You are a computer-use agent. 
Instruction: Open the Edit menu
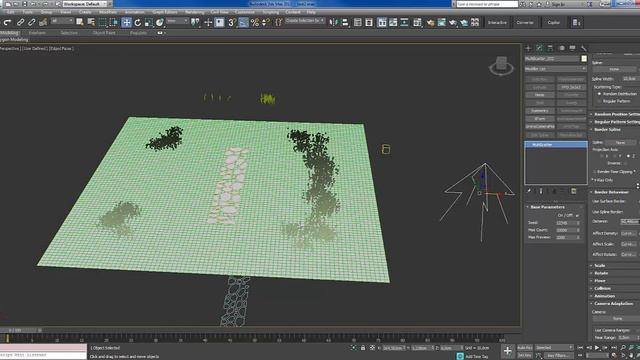pos(10,12)
